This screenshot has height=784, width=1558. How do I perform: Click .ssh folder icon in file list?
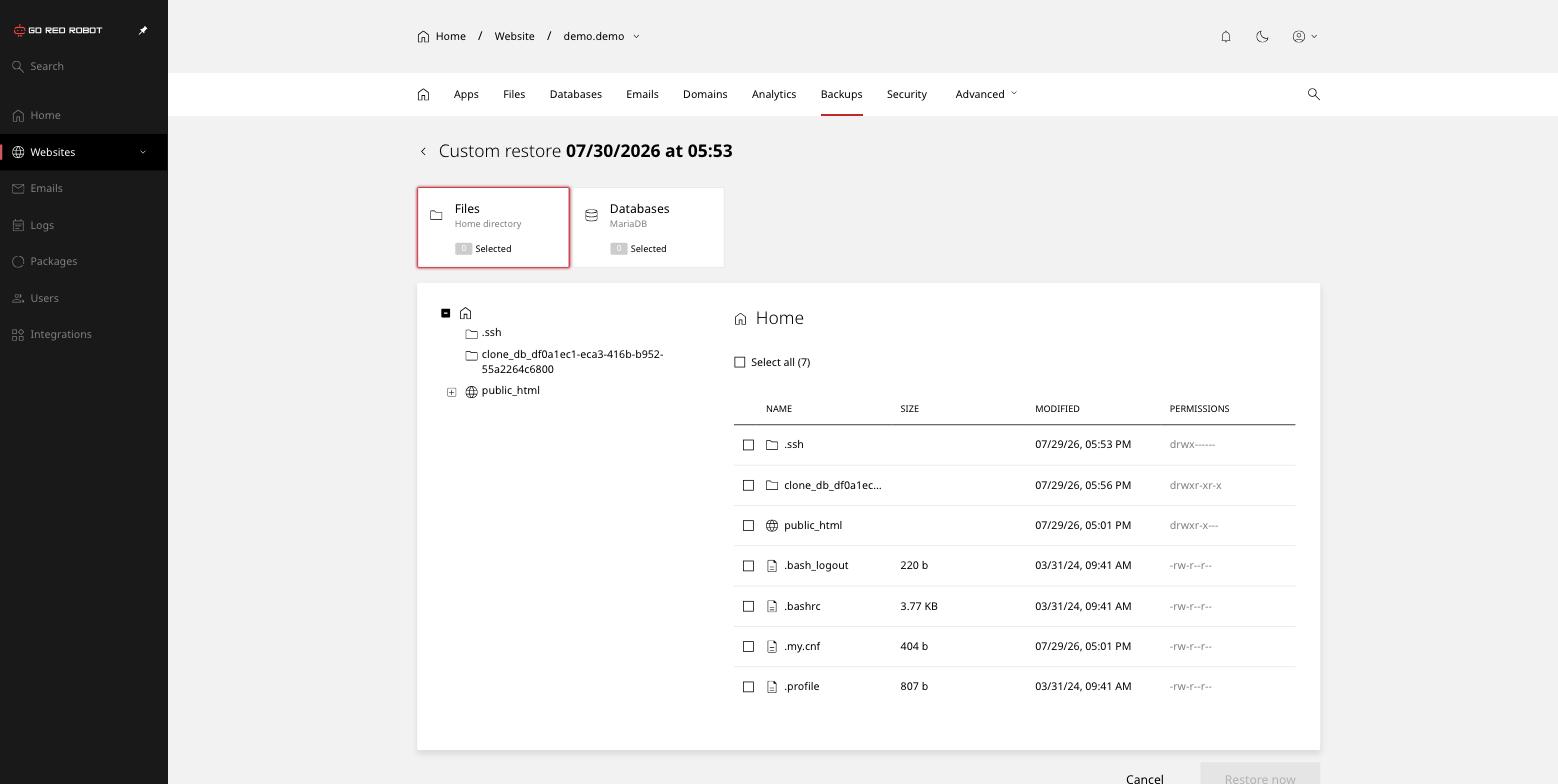pos(772,445)
